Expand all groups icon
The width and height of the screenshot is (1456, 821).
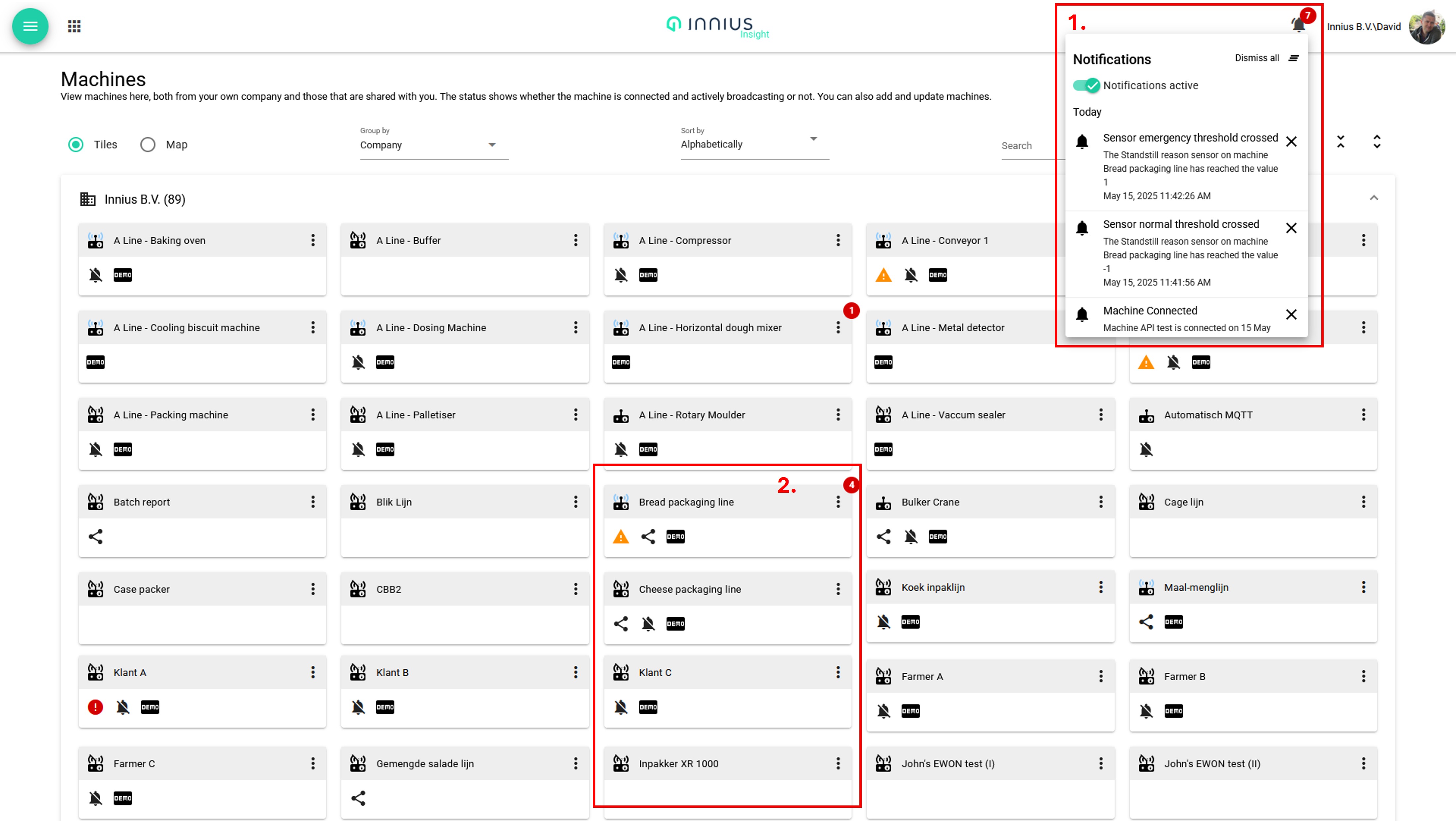(x=1377, y=142)
